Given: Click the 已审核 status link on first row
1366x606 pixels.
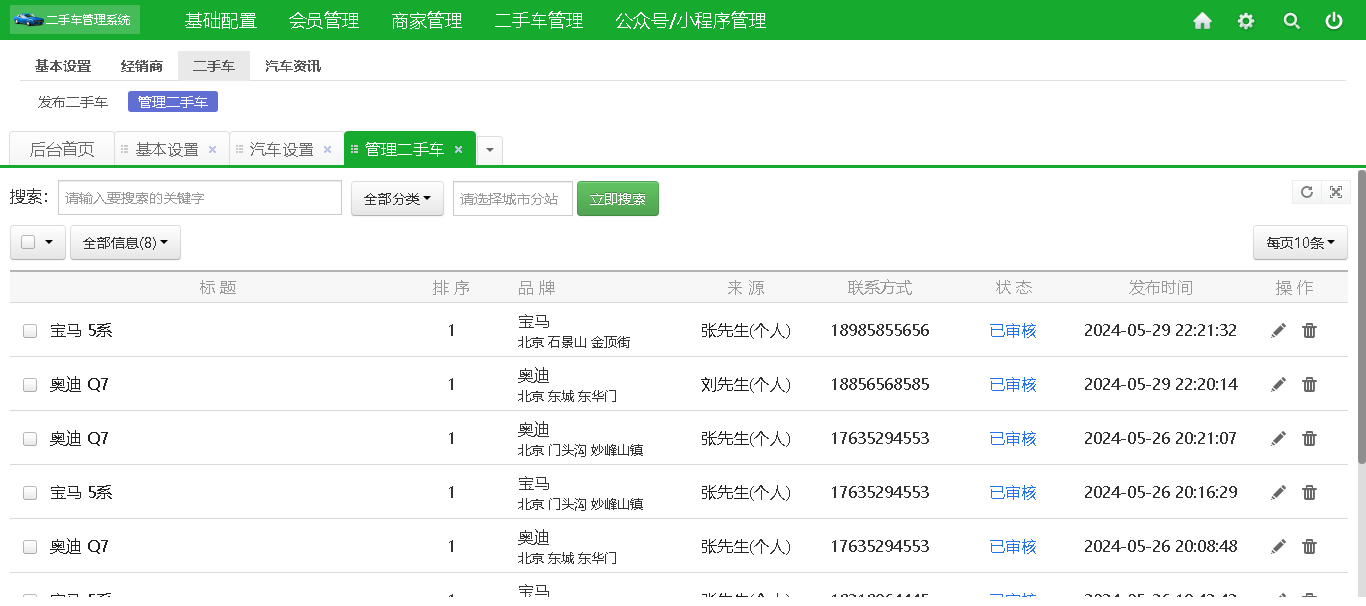Looking at the screenshot, I should coord(1013,329).
